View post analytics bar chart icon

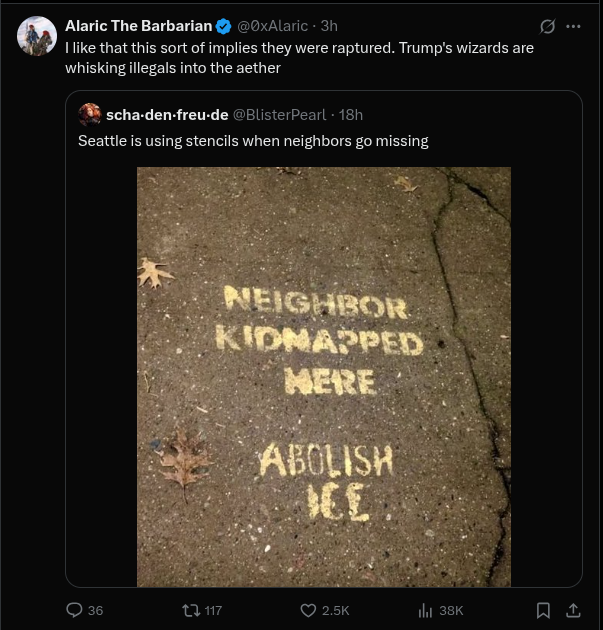[x=425, y=610]
